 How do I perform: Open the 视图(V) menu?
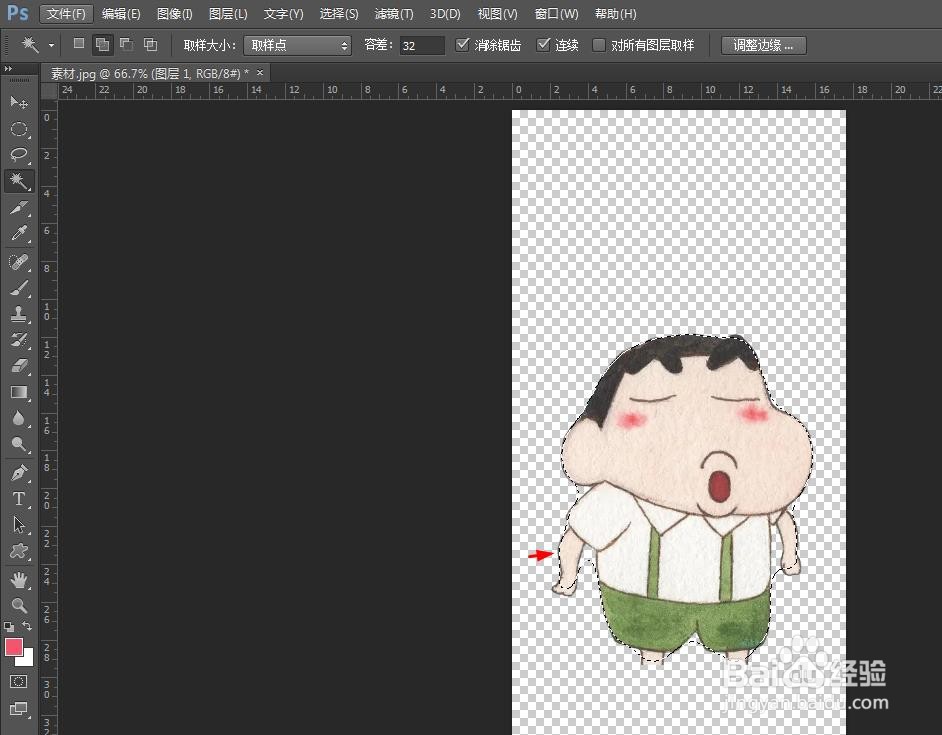tap(497, 14)
